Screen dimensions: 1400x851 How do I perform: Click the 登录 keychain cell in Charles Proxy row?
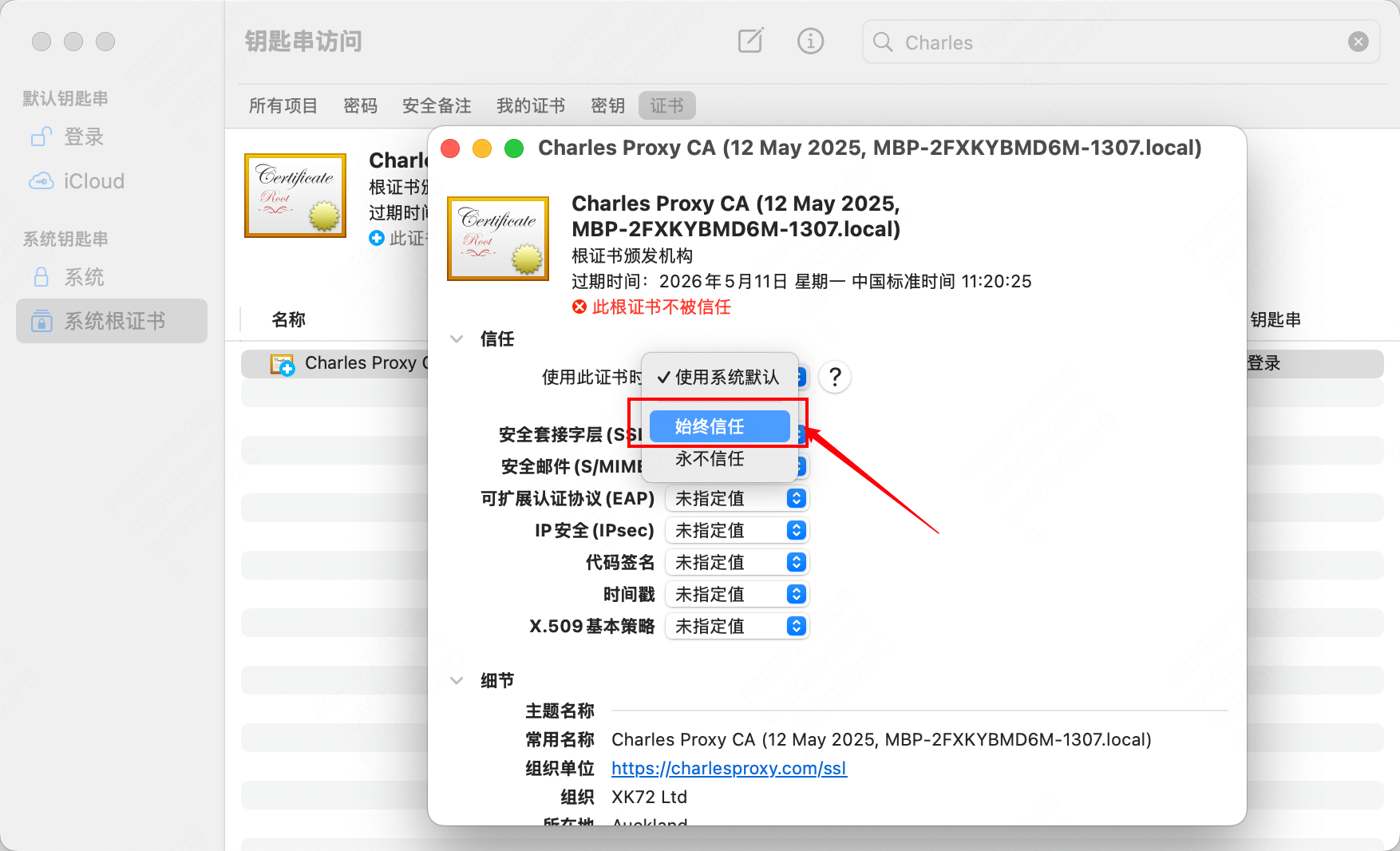[x=1264, y=363]
